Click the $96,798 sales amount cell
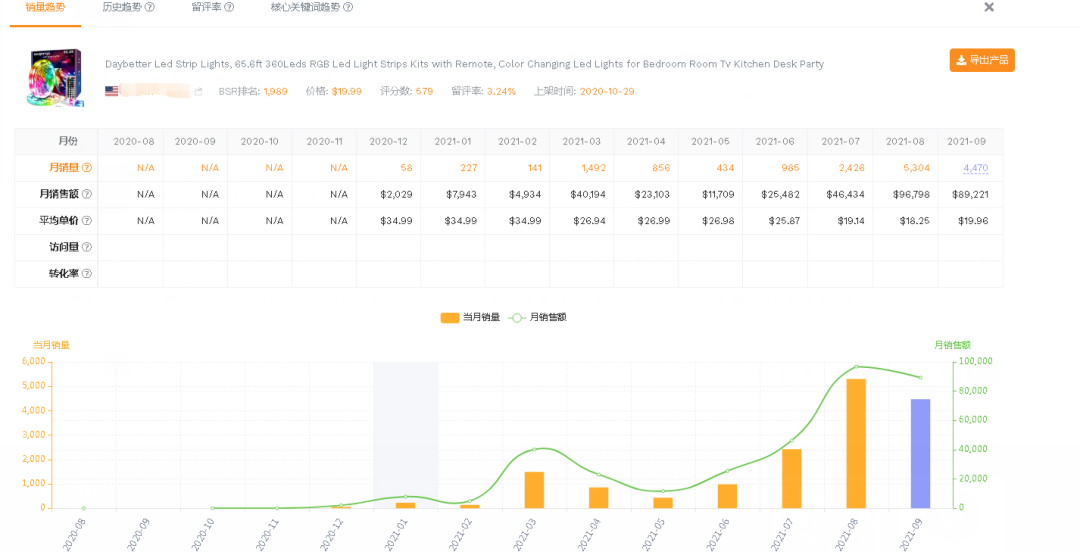Screen dimensions: 1080x552 point(905,194)
